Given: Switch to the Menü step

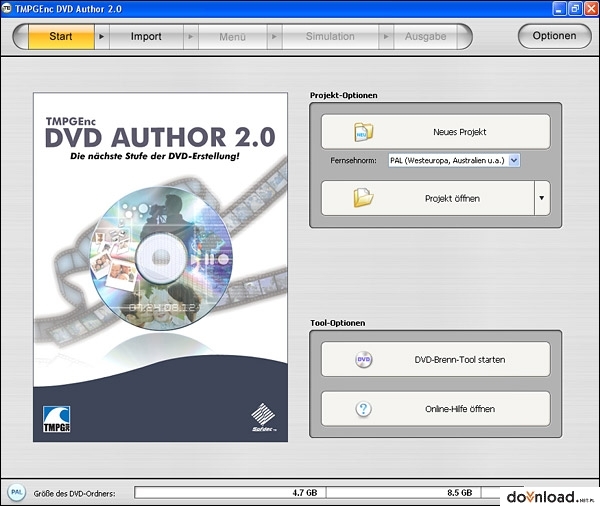Looking at the screenshot, I should click(232, 37).
